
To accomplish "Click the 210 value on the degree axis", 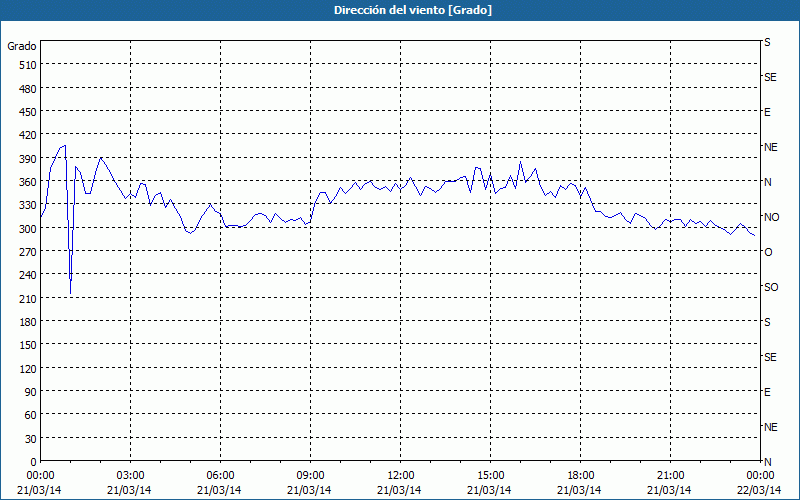I will (x=28, y=298).
